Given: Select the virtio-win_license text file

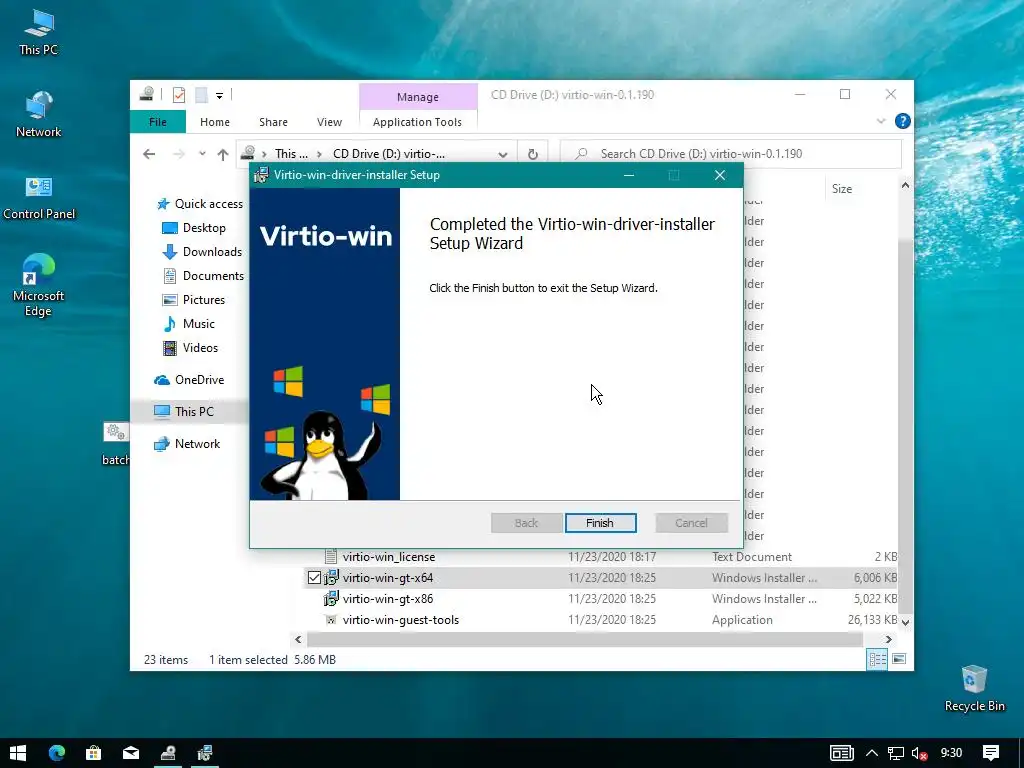Looking at the screenshot, I should pos(389,557).
